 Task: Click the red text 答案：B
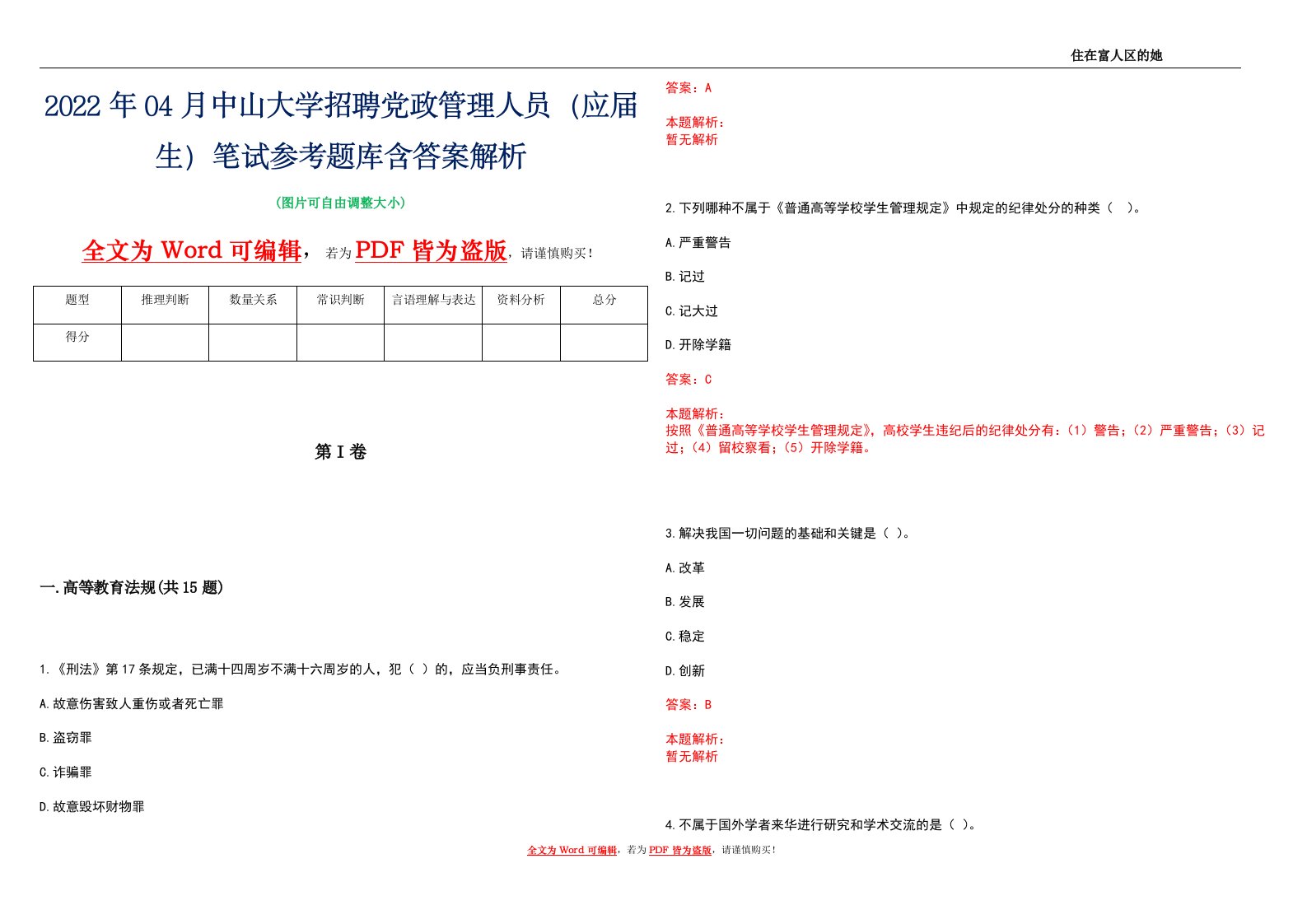click(689, 705)
